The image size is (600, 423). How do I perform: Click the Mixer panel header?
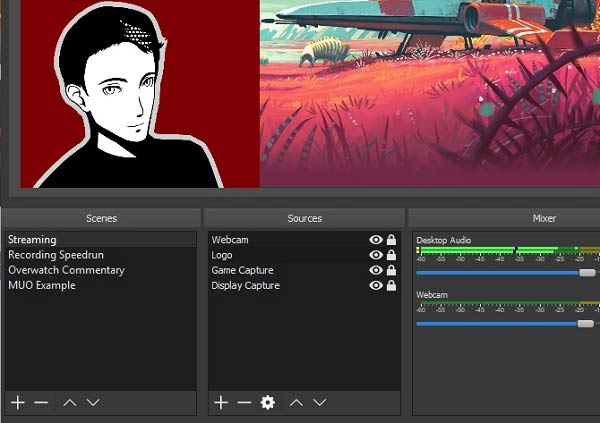(504, 218)
